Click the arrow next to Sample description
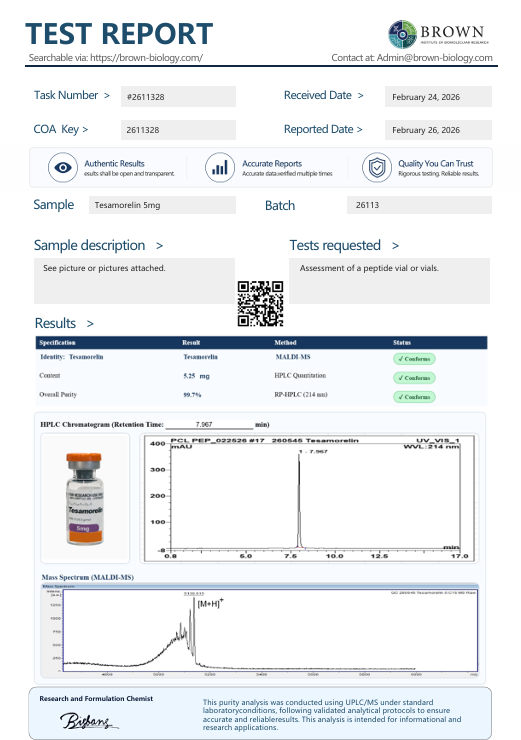 (160, 246)
